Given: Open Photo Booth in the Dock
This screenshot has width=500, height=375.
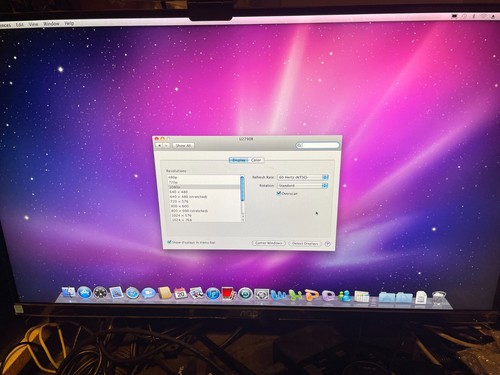Looking at the screenshot, I should 229,294.
